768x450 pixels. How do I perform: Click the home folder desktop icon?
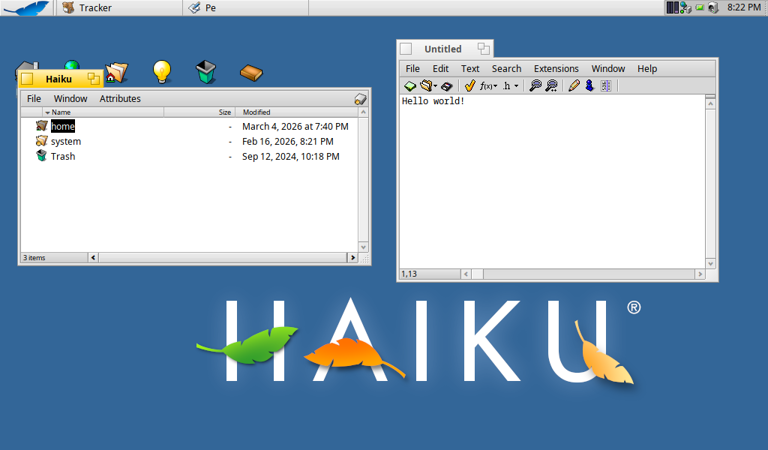[117, 72]
